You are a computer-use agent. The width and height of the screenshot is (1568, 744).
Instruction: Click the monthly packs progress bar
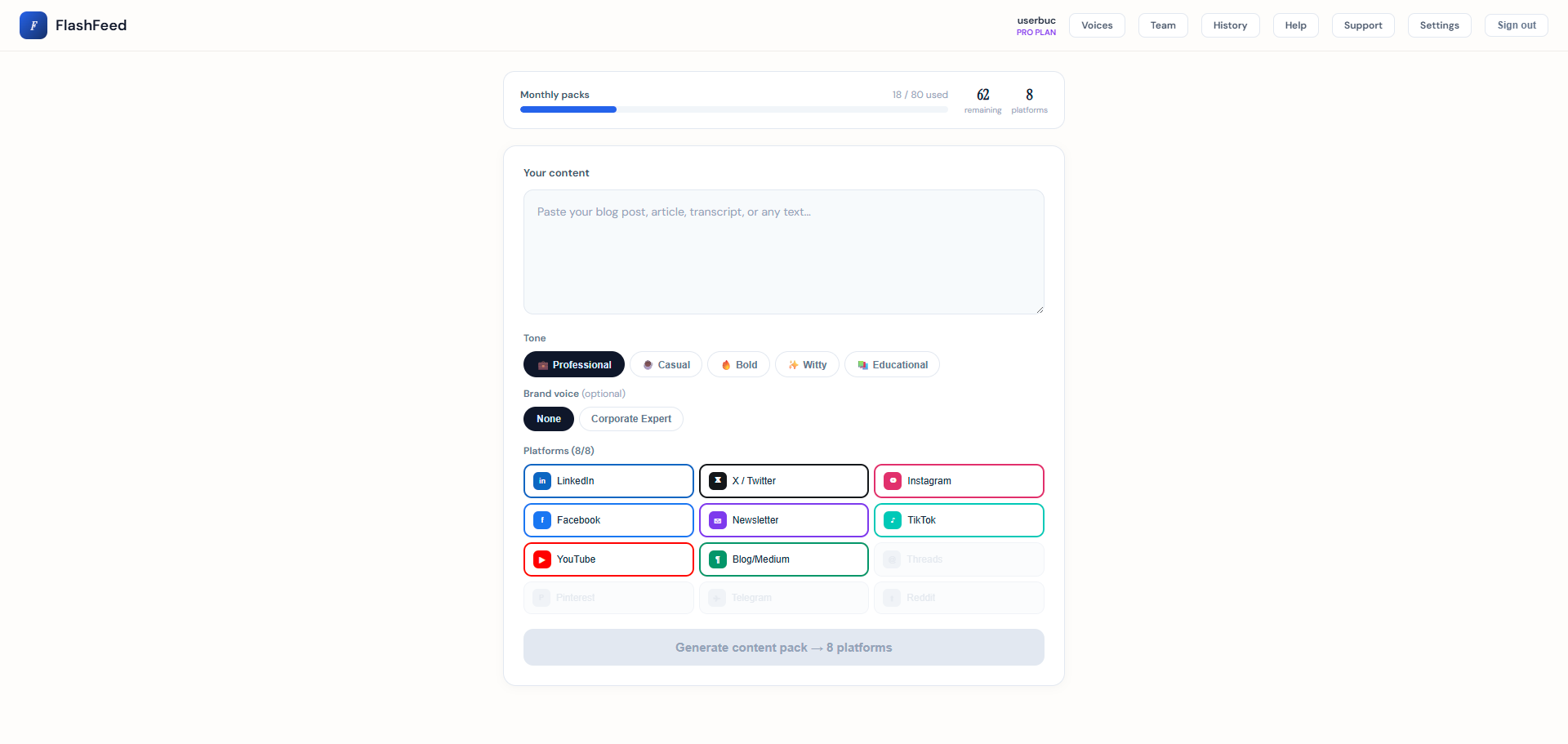[733, 109]
